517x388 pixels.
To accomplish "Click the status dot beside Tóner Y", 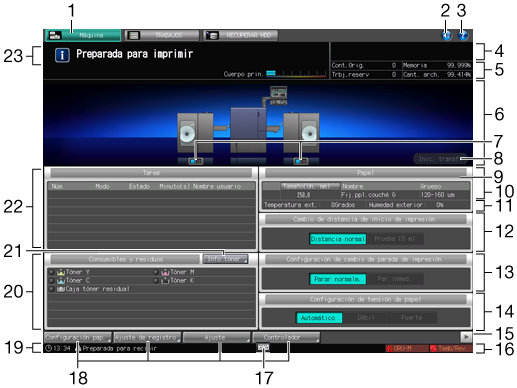I will [52, 272].
